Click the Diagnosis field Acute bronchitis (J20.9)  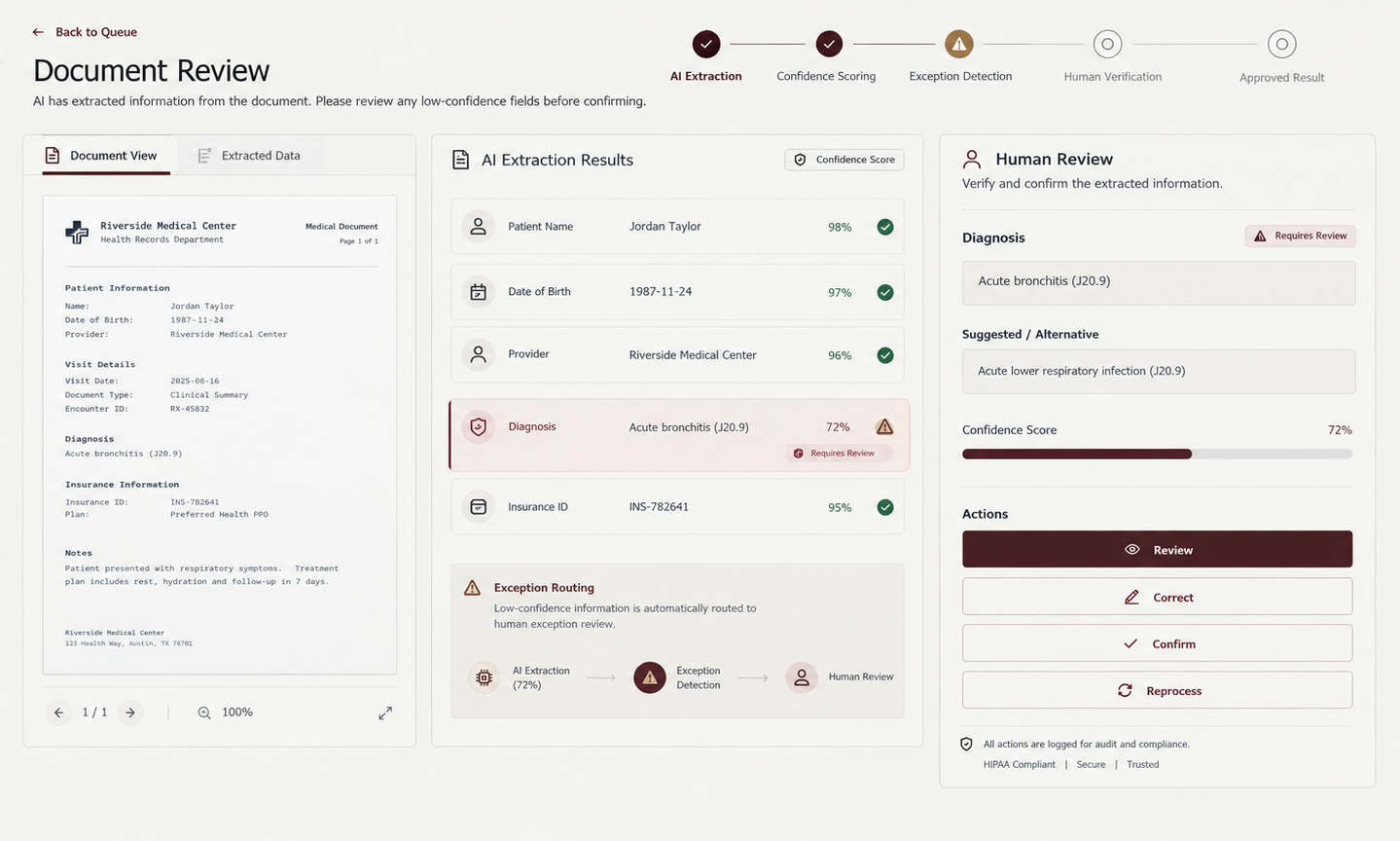tap(1158, 282)
